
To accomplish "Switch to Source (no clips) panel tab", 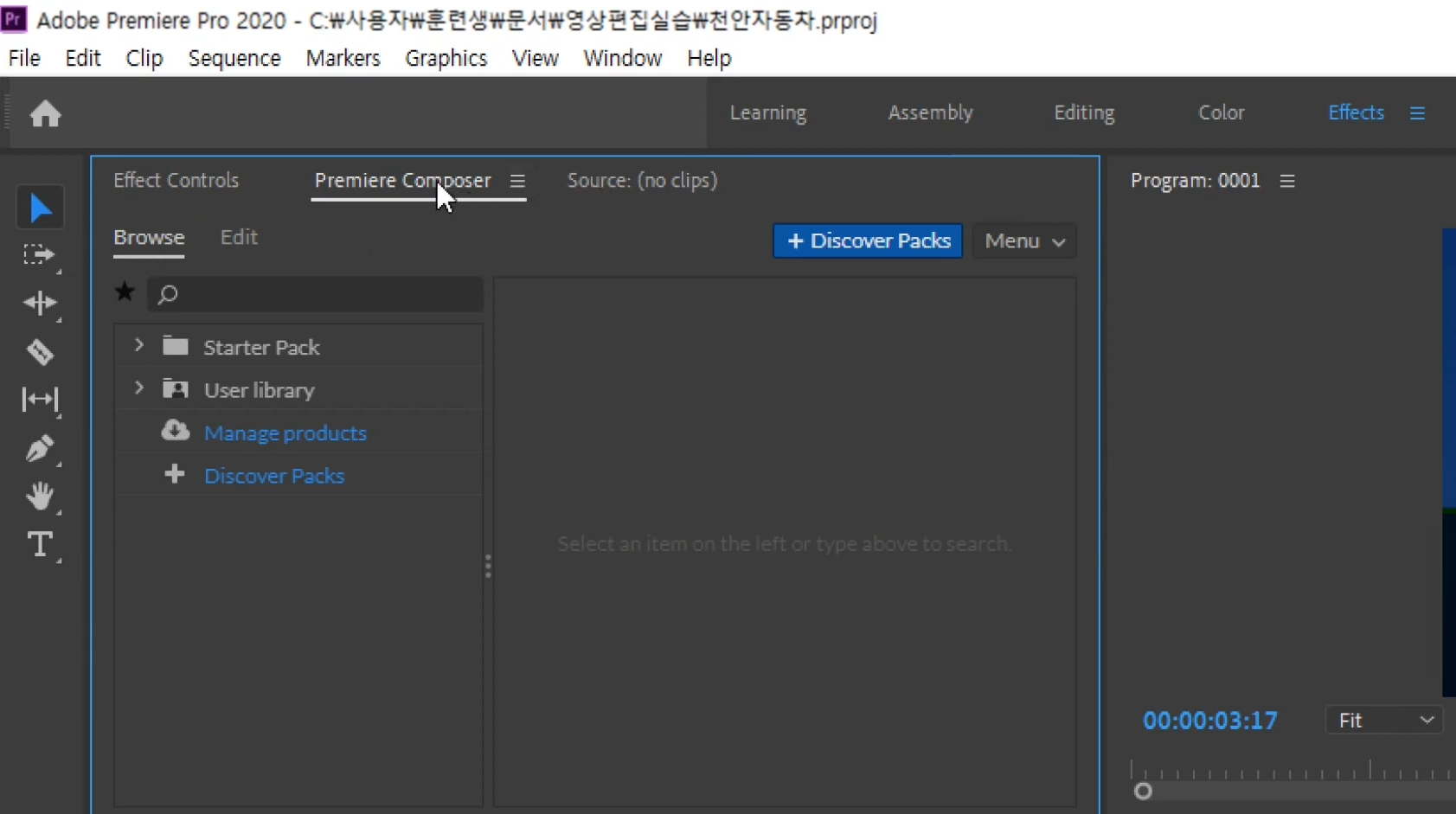I will coord(642,180).
